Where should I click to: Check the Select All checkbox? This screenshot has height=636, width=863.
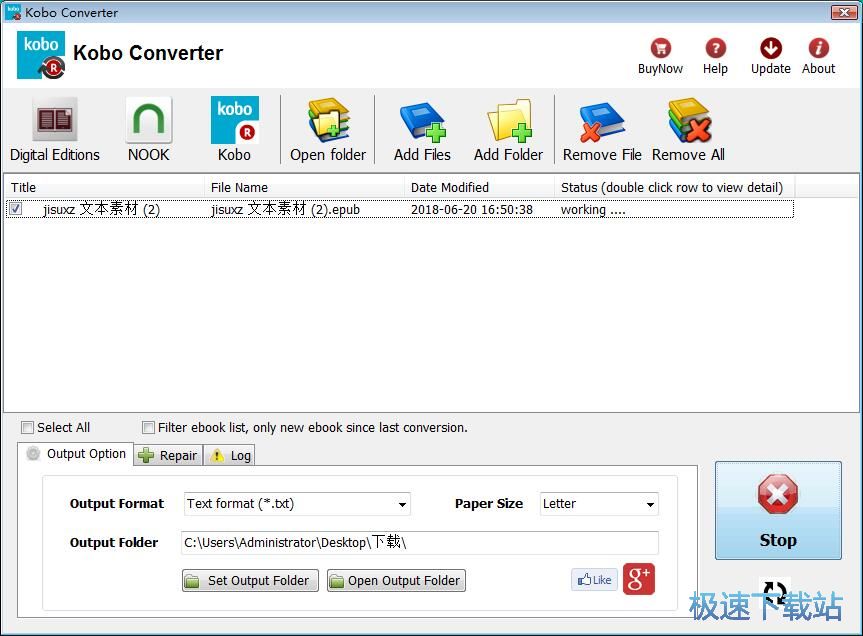coord(27,427)
